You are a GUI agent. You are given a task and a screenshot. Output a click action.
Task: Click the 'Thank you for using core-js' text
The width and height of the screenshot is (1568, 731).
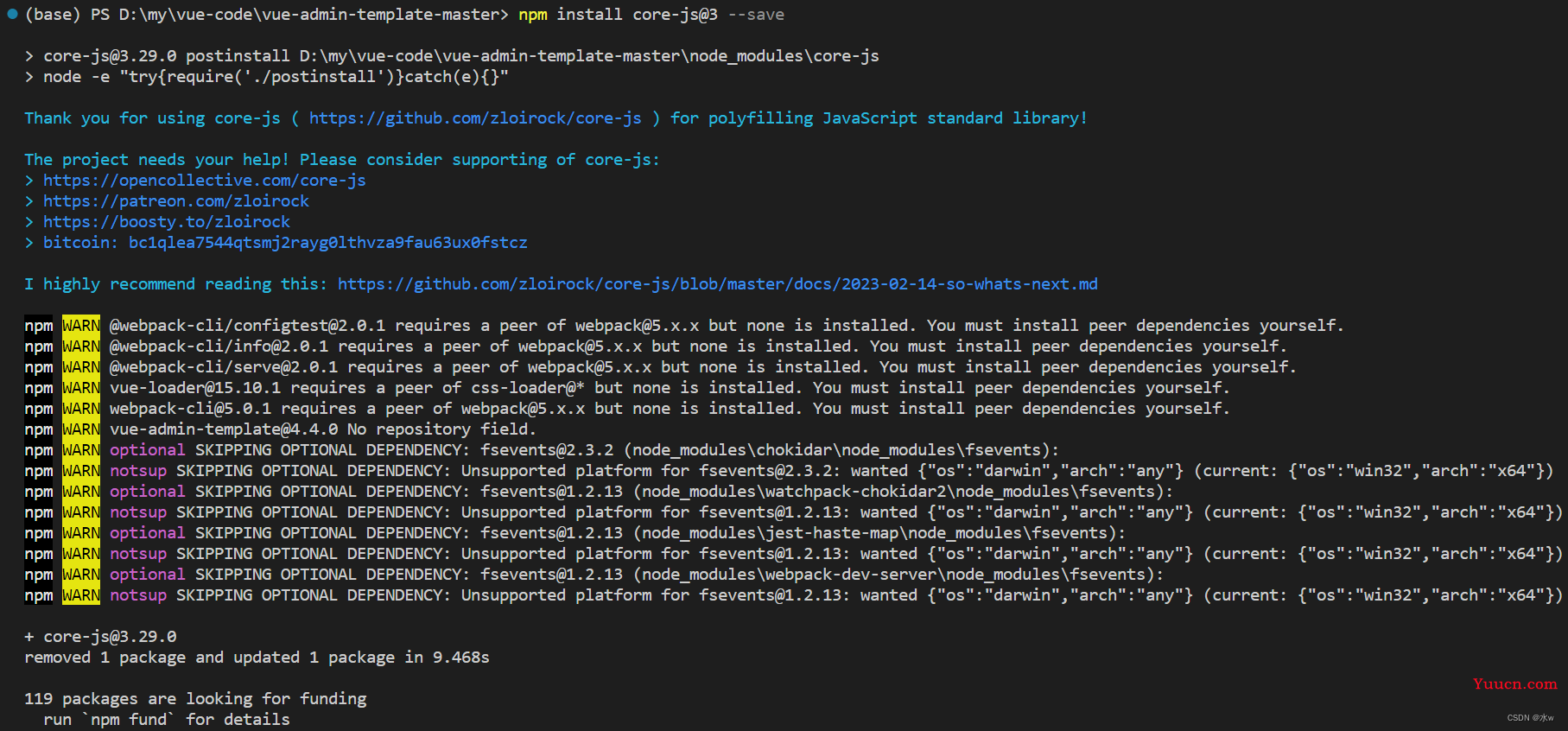point(152,118)
